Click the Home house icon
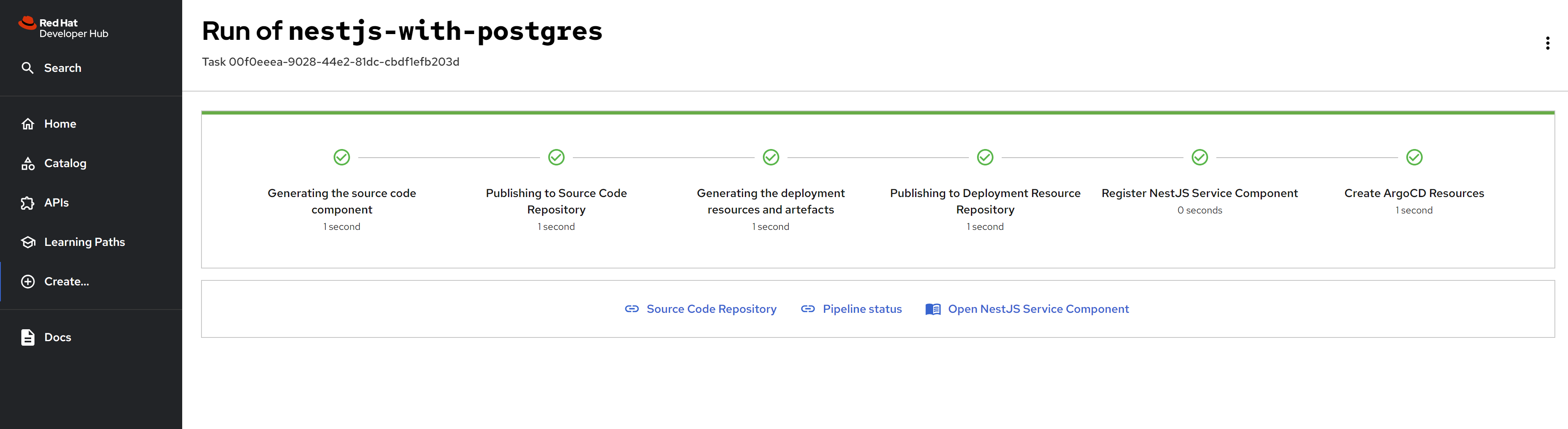1568x429 pixels. (x=28, y=124)
